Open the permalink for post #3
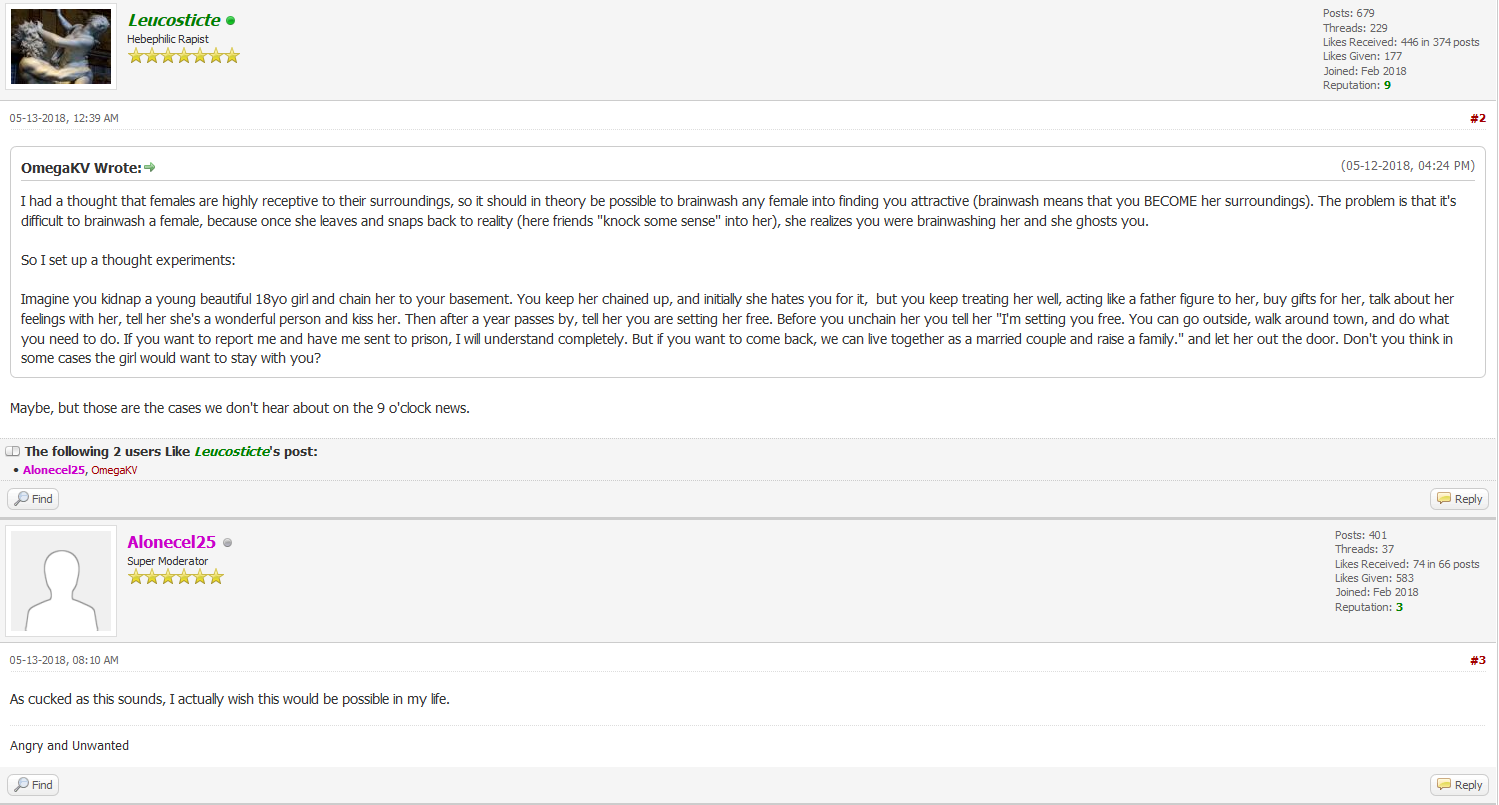1499x805 pixels. [x=1478, y=660]
